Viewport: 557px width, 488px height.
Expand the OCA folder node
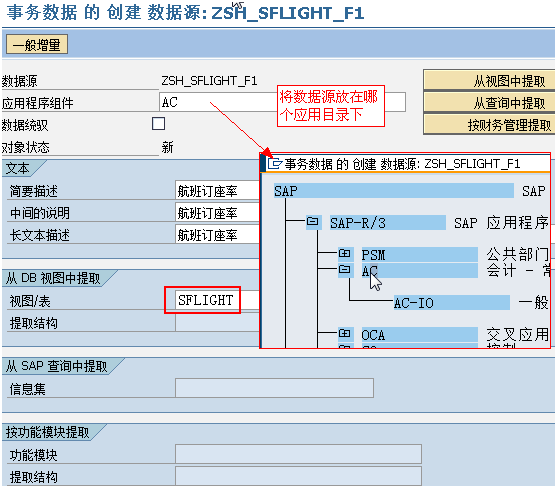(x=345, y=333)
